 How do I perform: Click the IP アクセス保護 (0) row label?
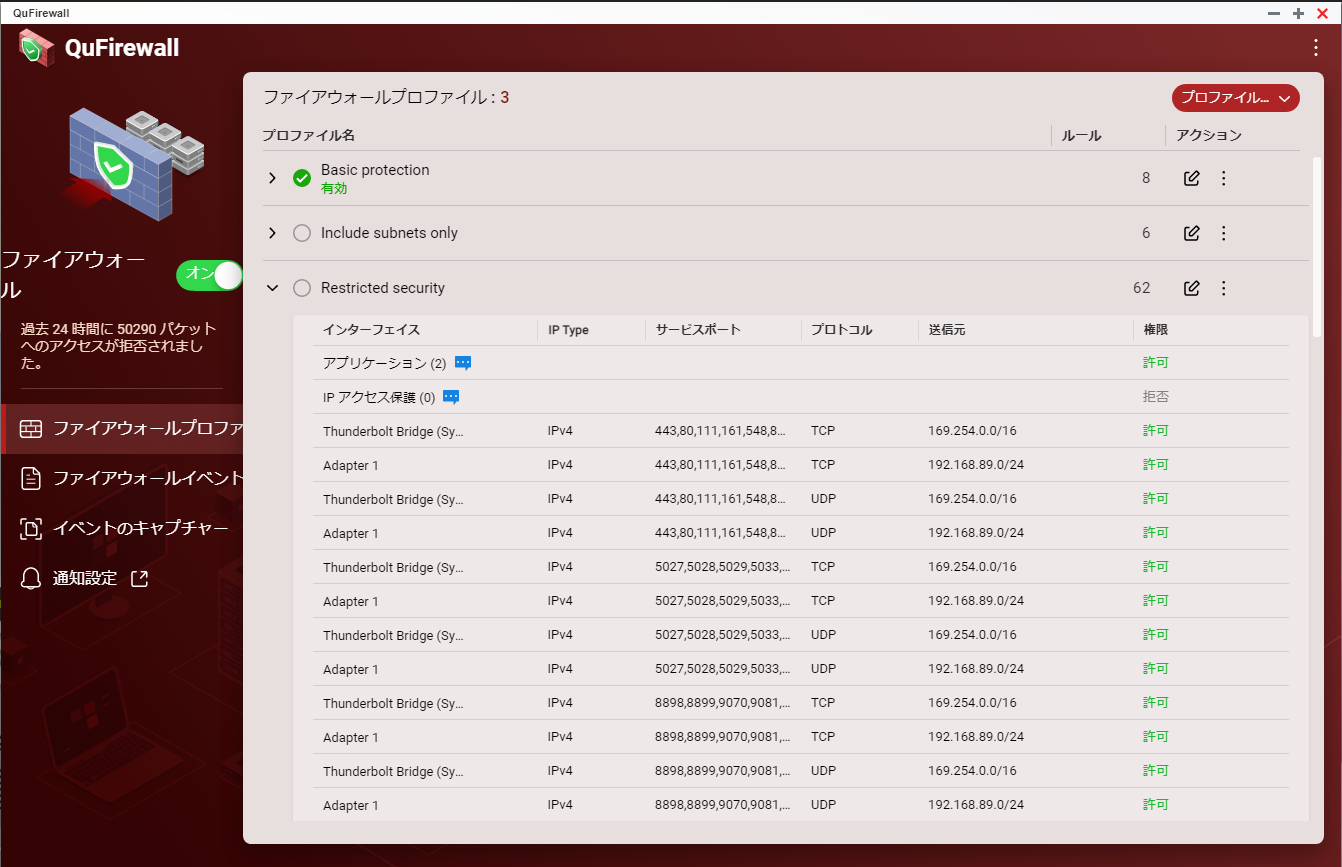pyautogui.click(x=379, y=397)
